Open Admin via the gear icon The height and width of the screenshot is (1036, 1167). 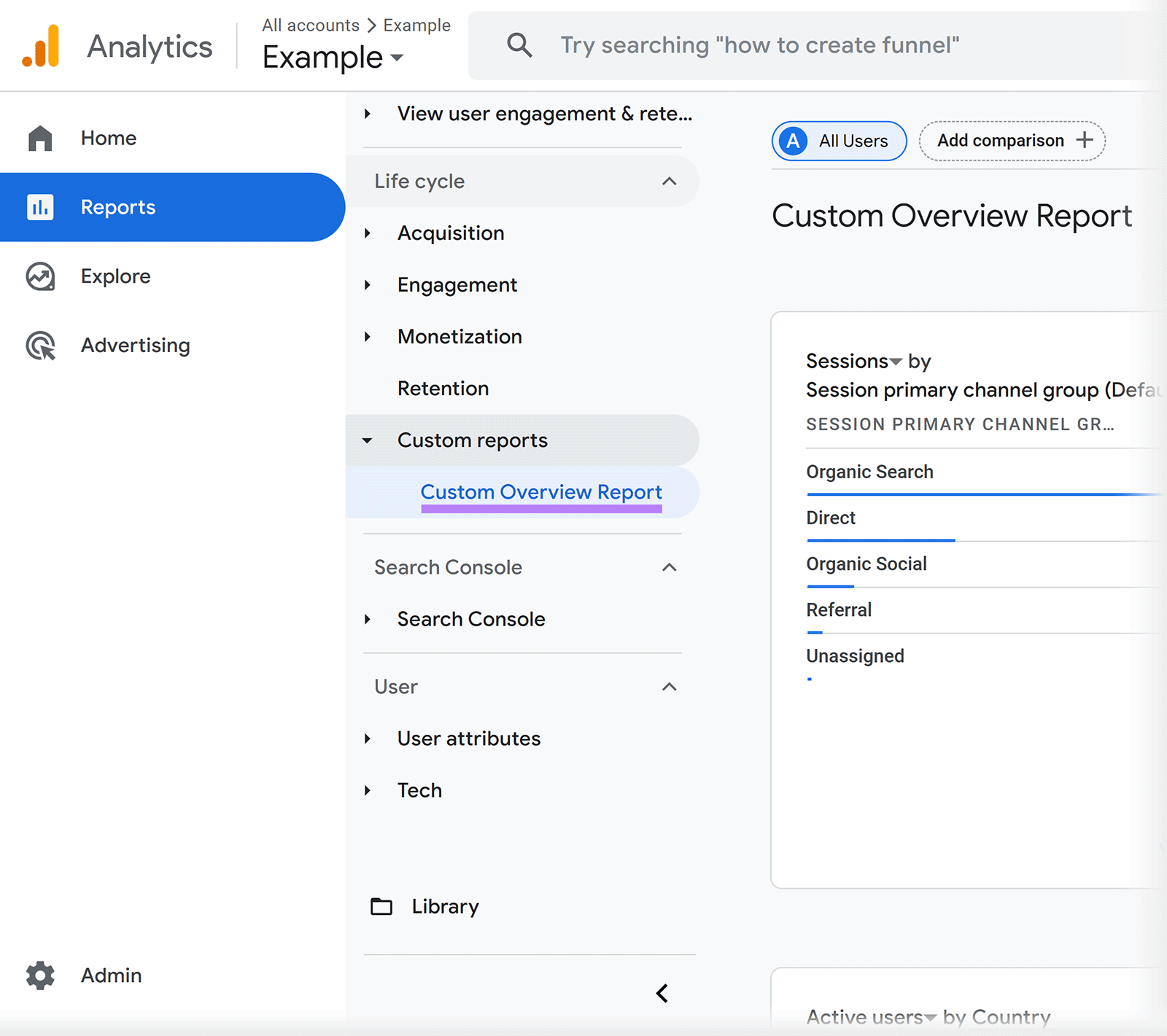(x=40, y=975)
